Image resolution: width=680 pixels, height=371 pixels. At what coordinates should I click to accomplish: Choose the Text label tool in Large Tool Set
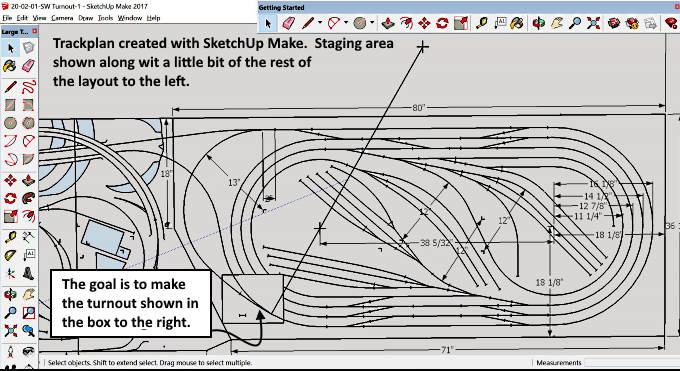point(28,255)
